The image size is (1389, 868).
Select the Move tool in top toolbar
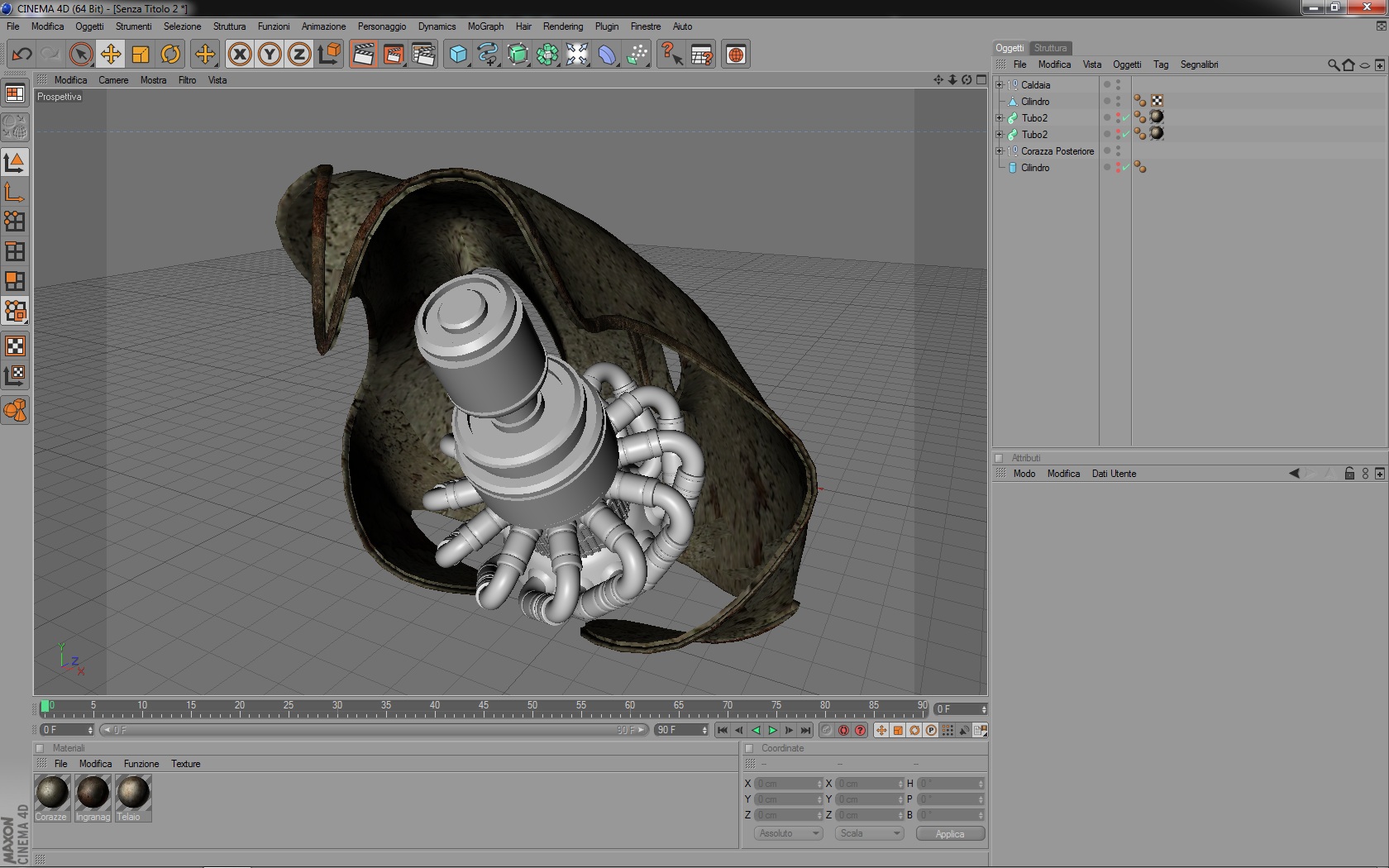[x=110, y=55]
